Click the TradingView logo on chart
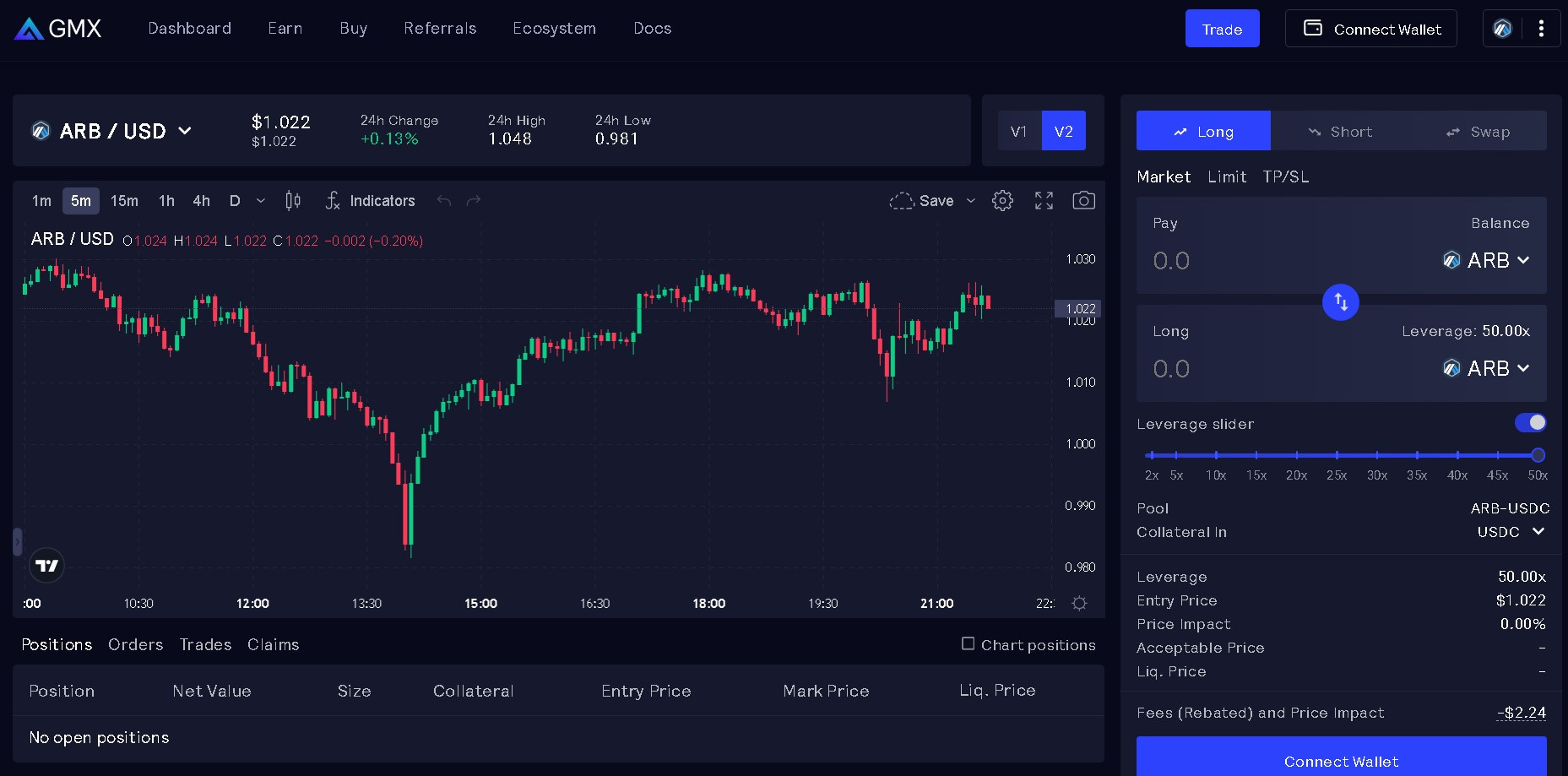This screenshot has height=776, width=1568. 47,566
